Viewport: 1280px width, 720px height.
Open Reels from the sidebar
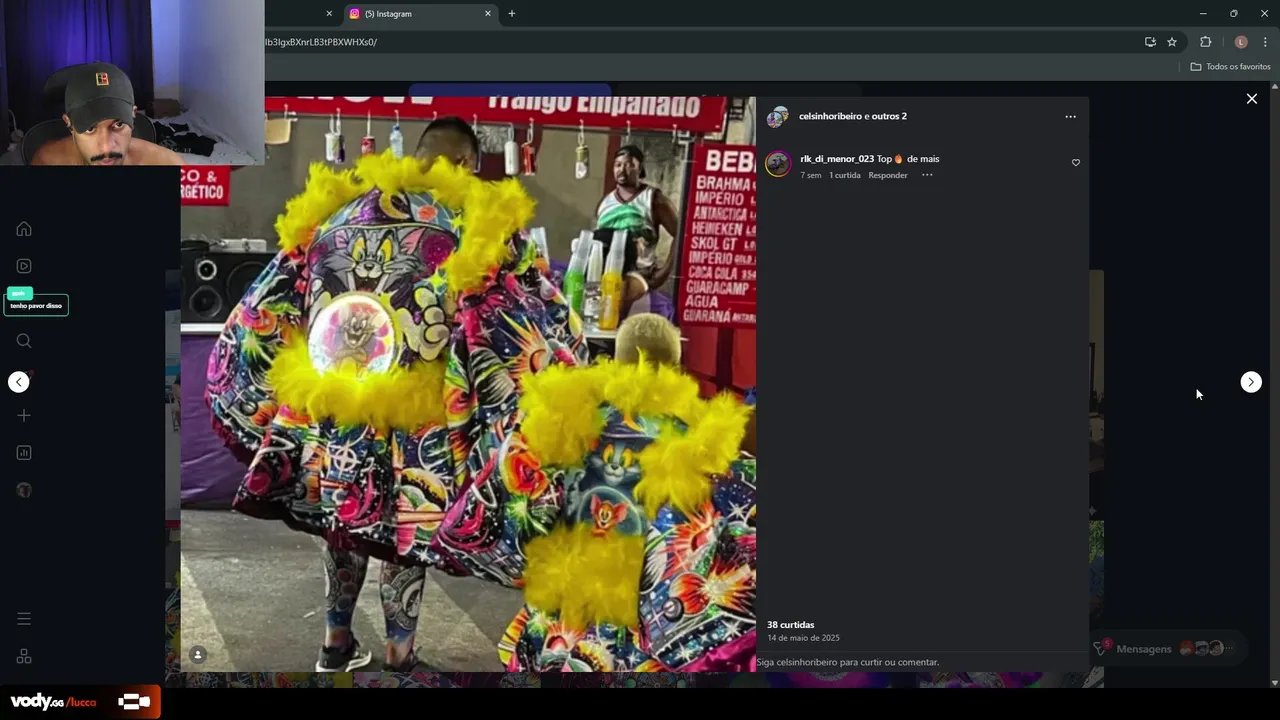tap(24, 266)
